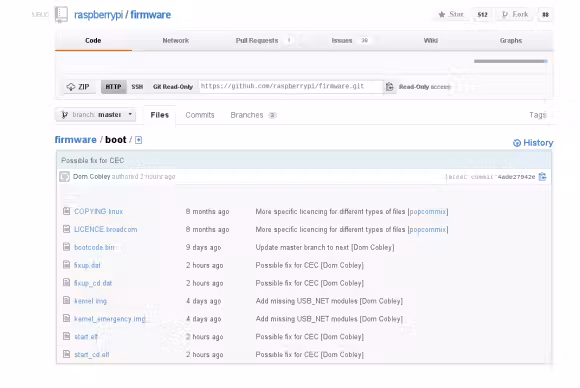Open the bootcode.bin file
This screenshot has width=580, height=388.
tap(94, 247)
